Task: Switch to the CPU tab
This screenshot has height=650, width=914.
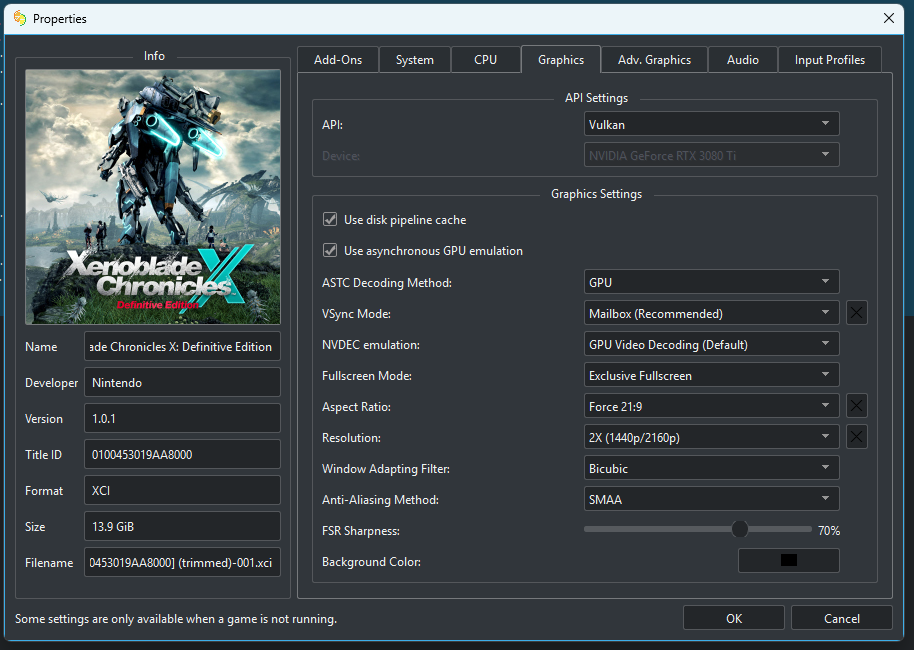Action: [x=486, y=59]
